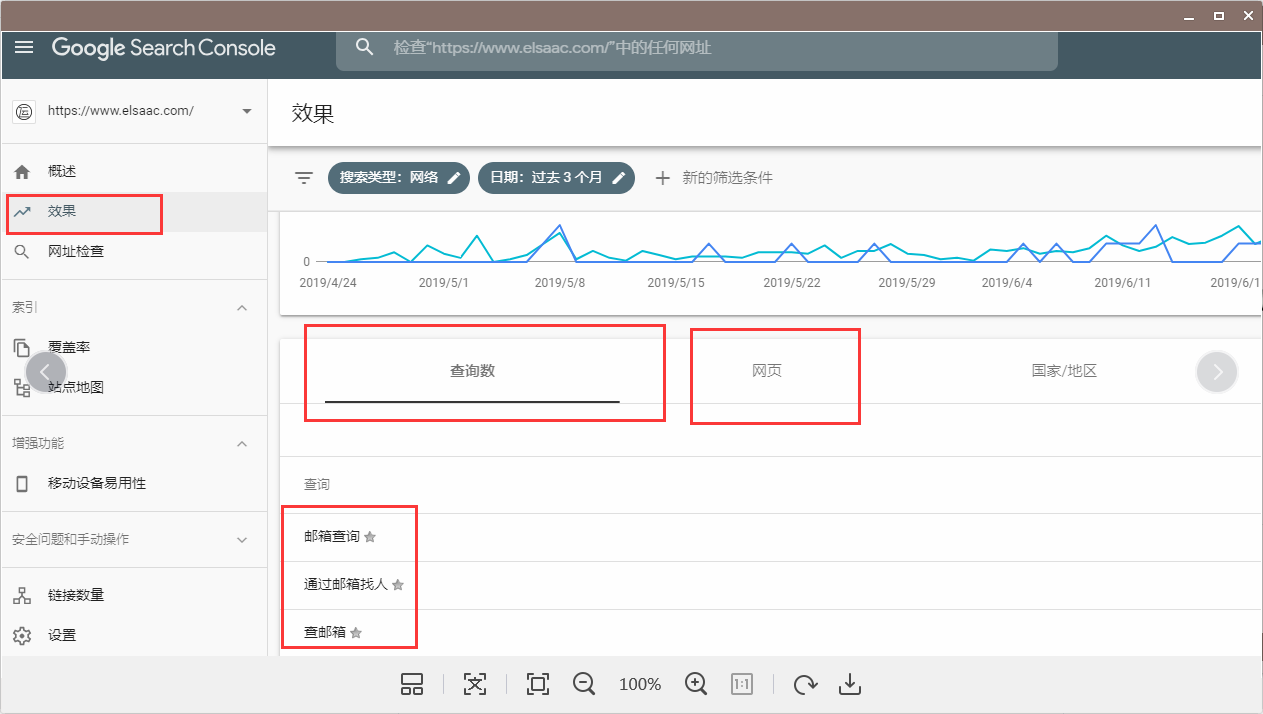Click the phone icon beside 移动设备易用性
The height and width of the screenshot is (714, 1263).
pyautogui.click(x=22, y=484)
